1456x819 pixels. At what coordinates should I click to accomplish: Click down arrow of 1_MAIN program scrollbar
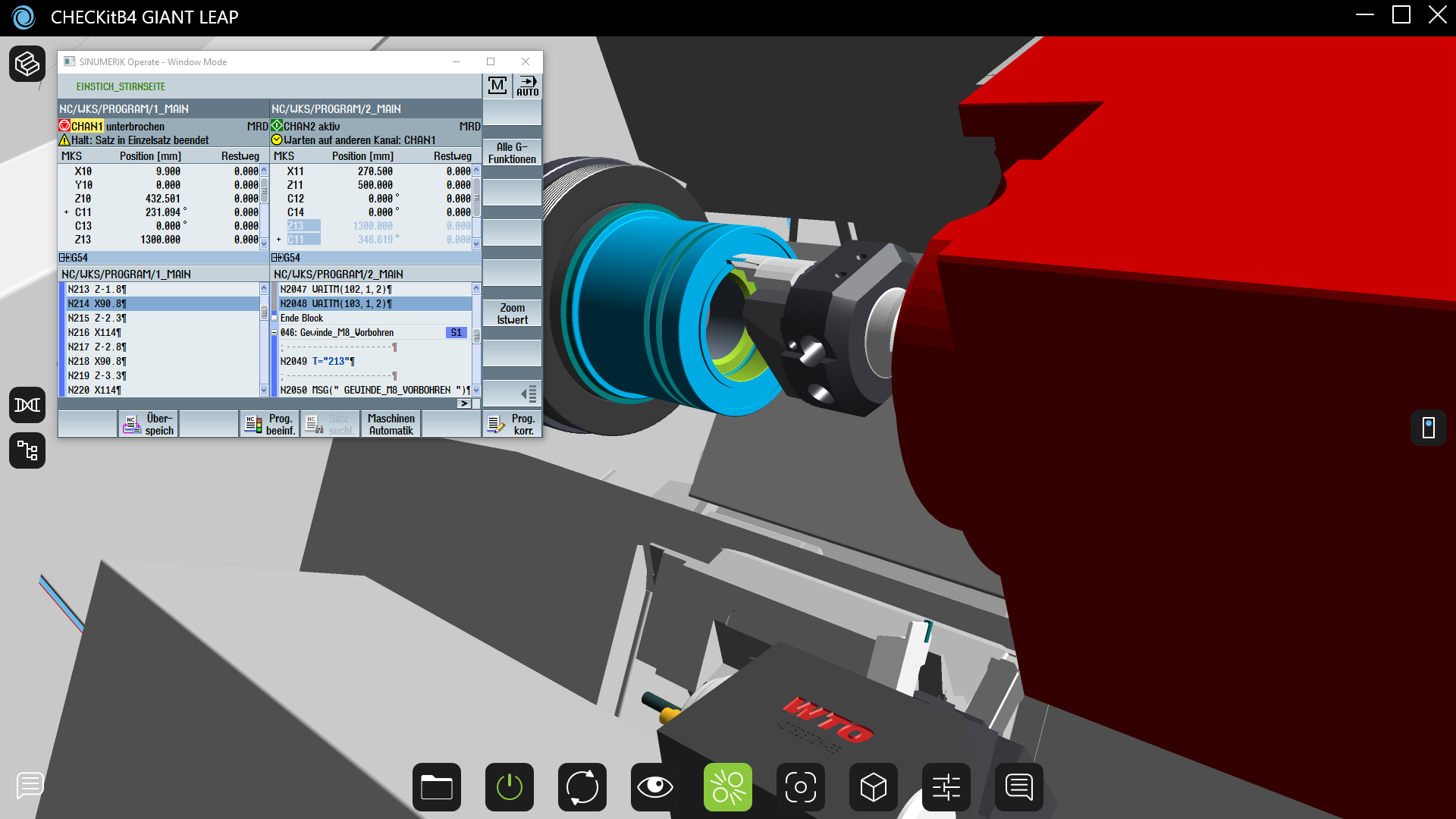(x=264, y=391)
